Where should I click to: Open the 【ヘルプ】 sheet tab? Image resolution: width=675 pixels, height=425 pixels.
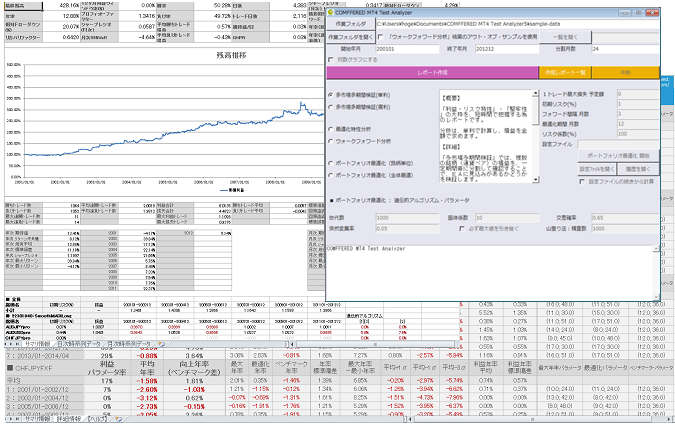97,418
